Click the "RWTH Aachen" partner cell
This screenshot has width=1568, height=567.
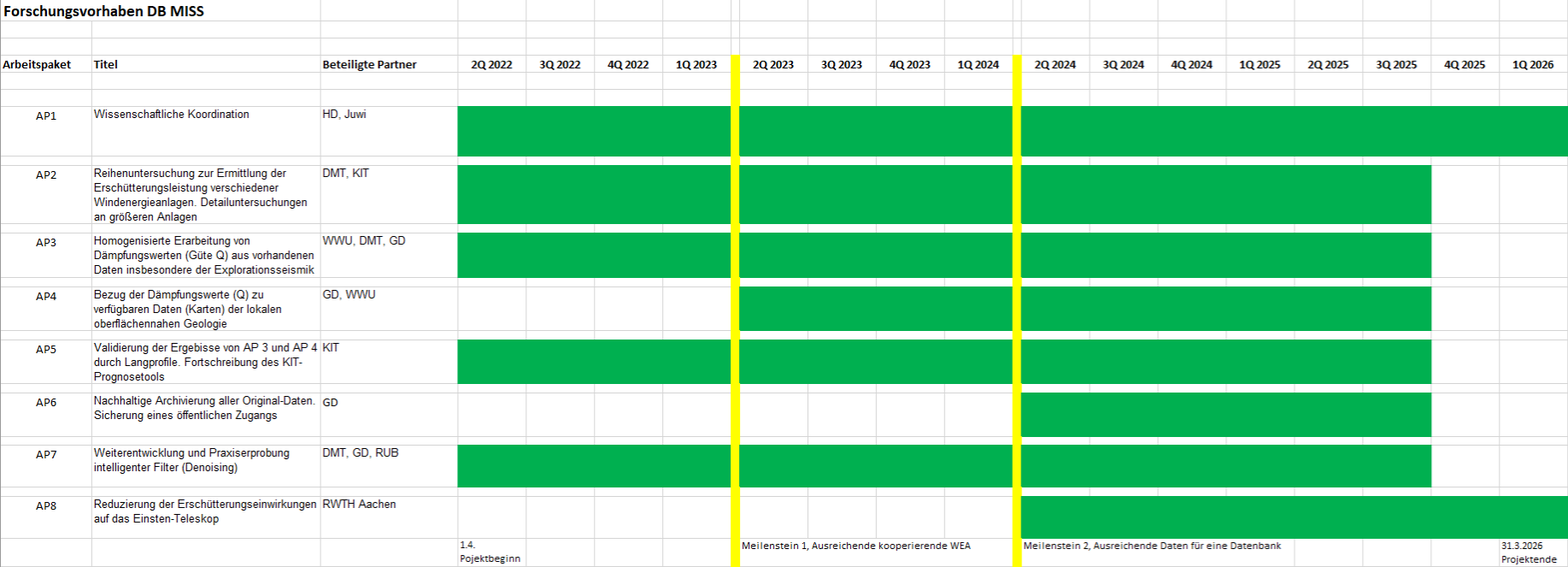(359, 504)
